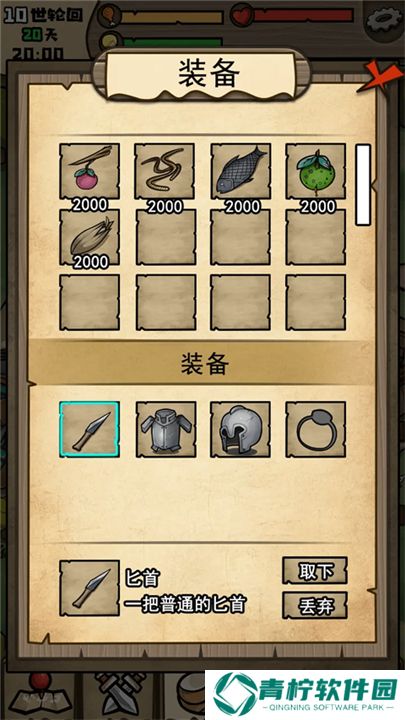The height and width of the screenshot is (720, 405).
Task: Select the grey fish inventory item
Action: point(241,171)
